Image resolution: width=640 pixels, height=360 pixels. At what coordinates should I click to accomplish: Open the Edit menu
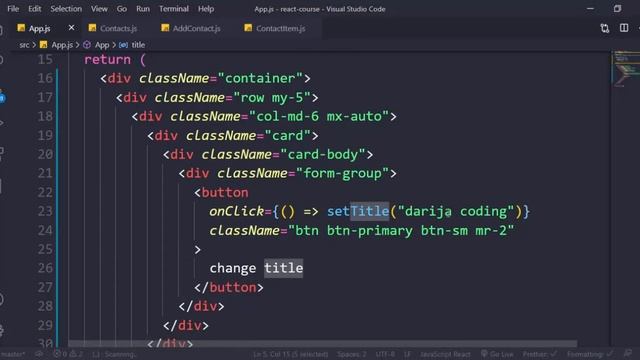pyautogui.click(x=35, y=9)
